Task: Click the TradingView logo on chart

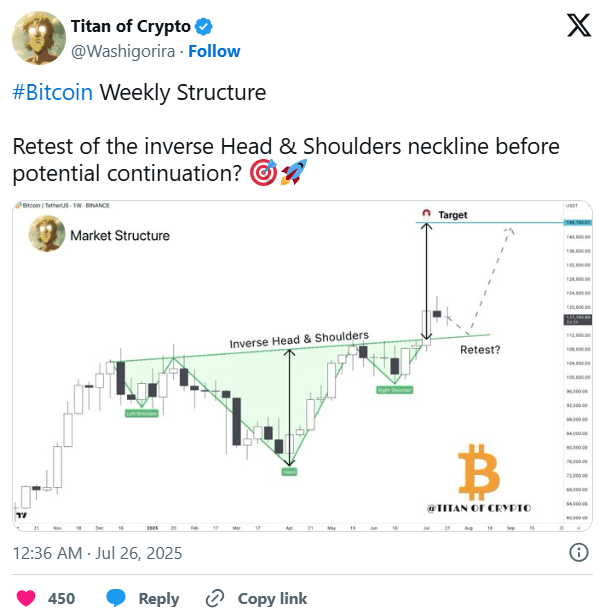Action: pos(21,514)
